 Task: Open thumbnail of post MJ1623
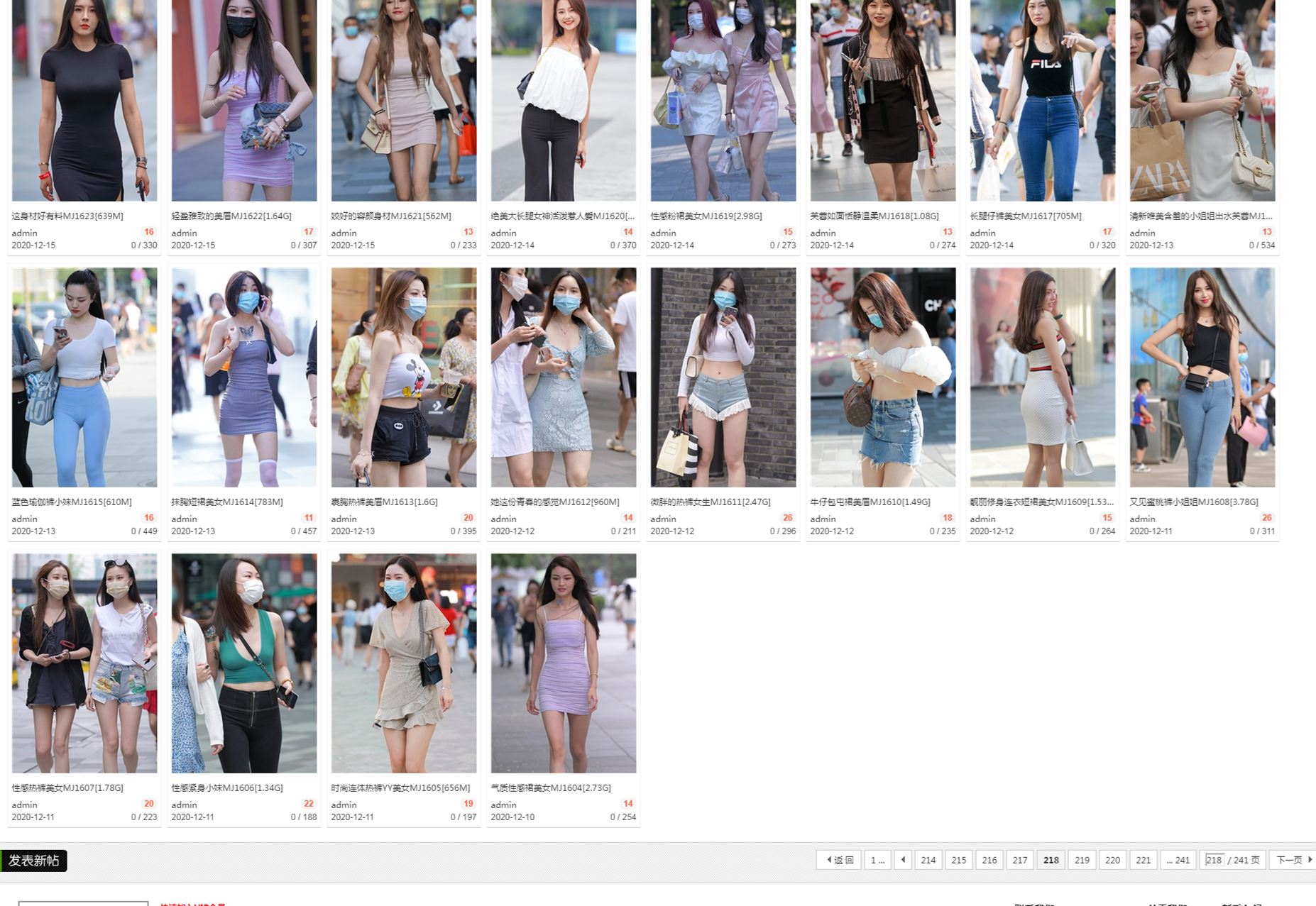tap(84, 99)
